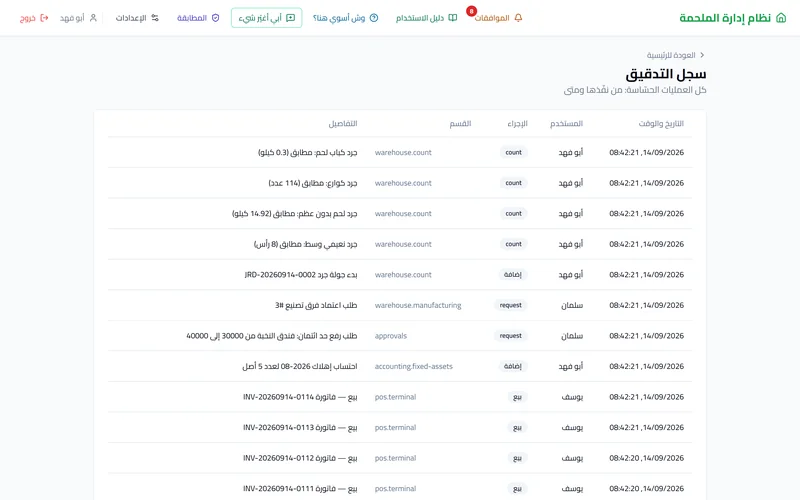Click the التفاصيل column header
This screenshot has width=800, height=500.
[343, 123]
